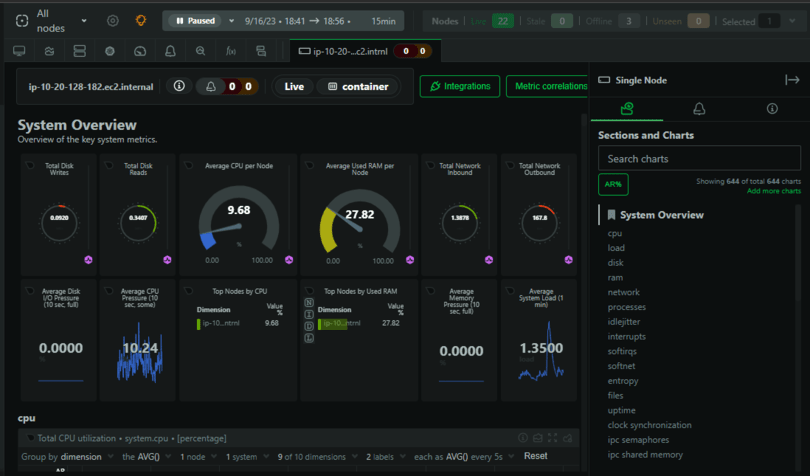Click the magnifier anomalies icon in the toolbar
810x476 pixels.
click(200, 51)
